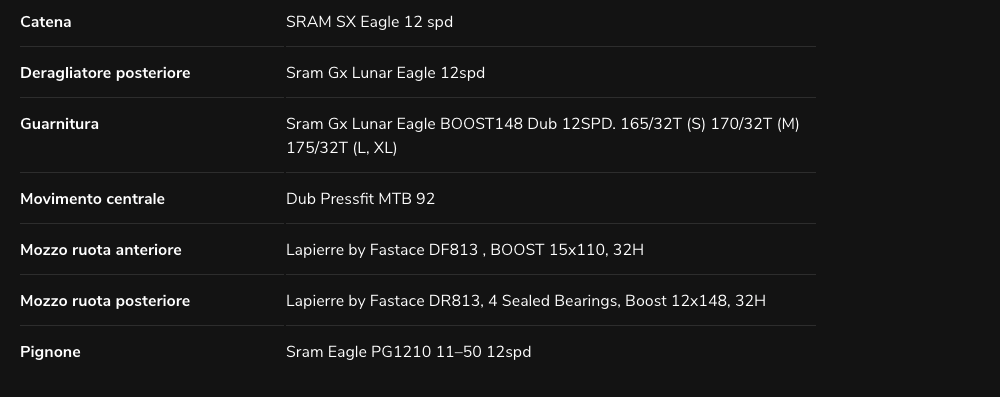1000x397 pixels.
Task: Click the Pignone row label
Action: click(50, 352)
